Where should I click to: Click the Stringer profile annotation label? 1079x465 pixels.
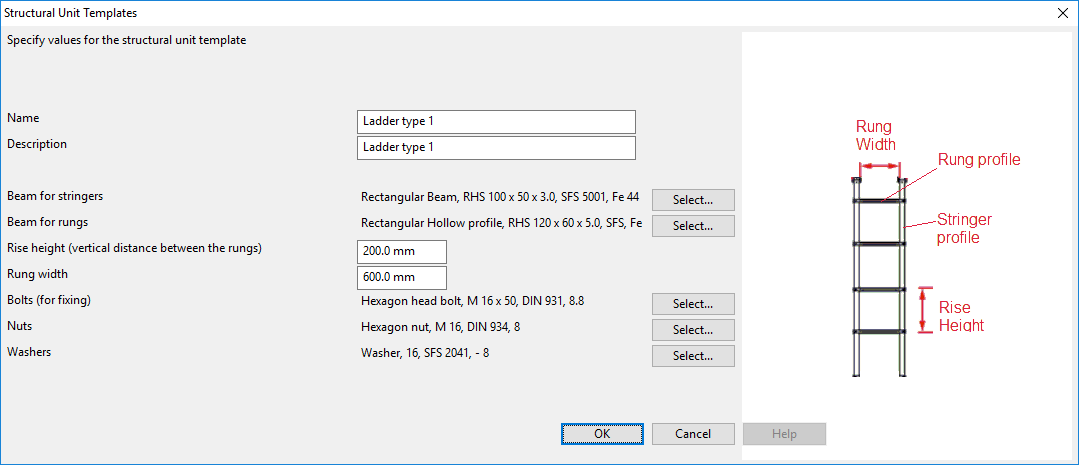964,229
